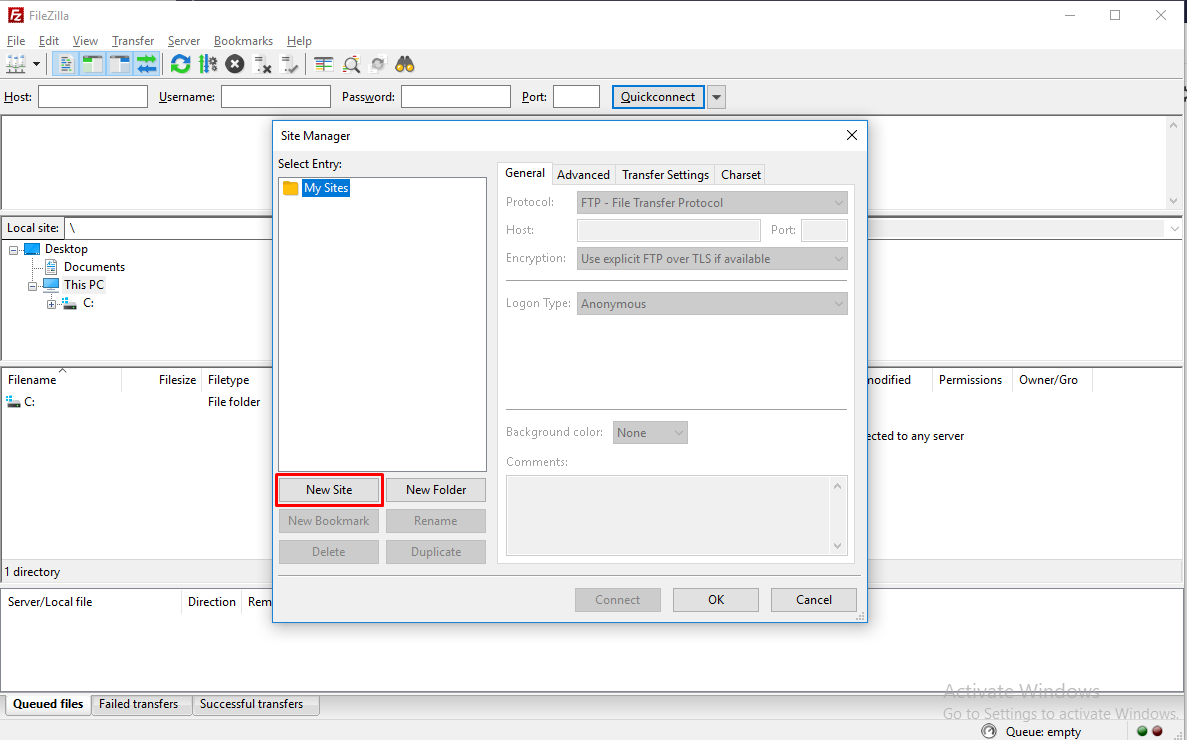
Task: Click the Documents icon in local tree
Action: click(x=51, y=266)
